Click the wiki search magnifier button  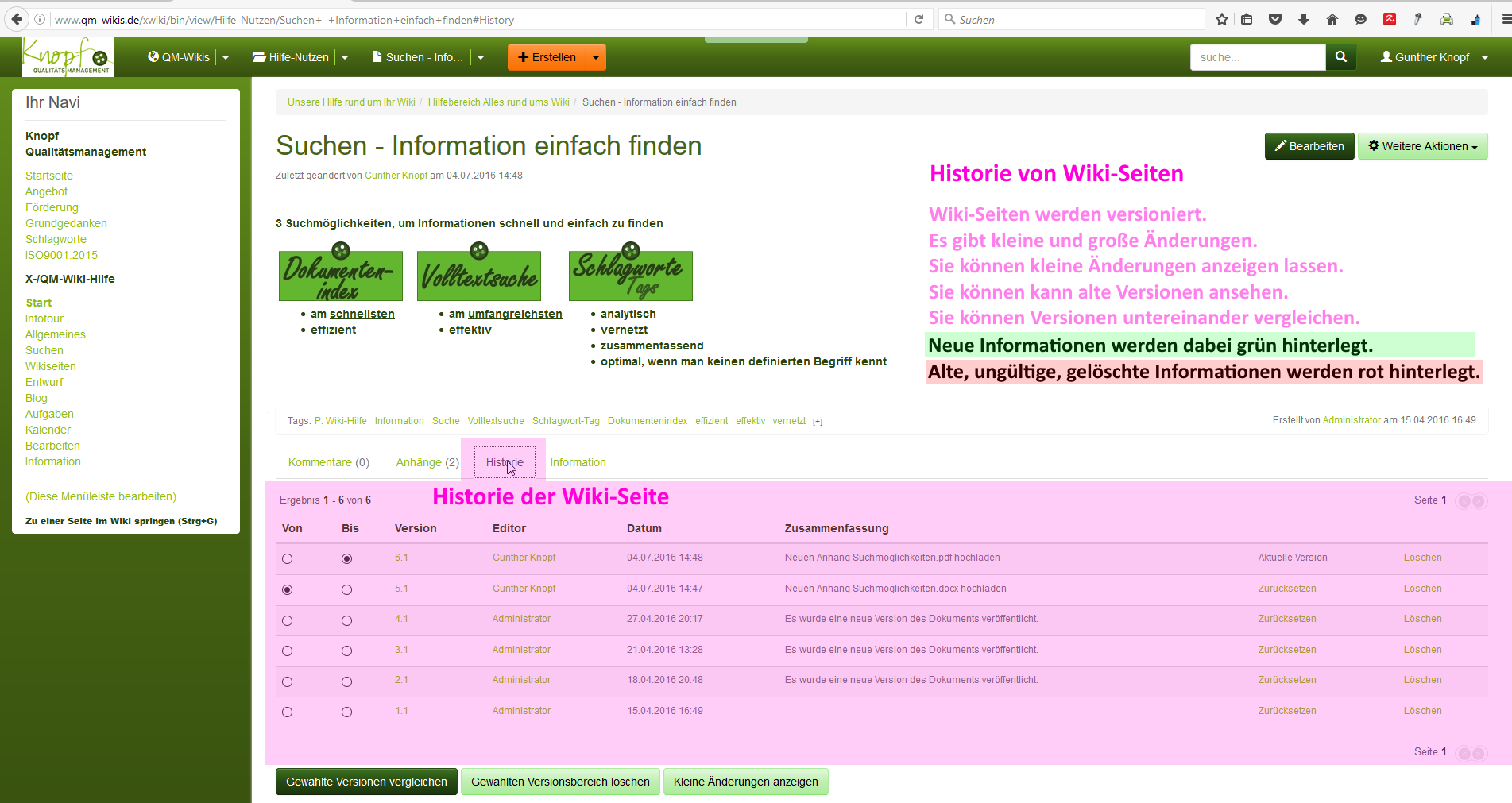tap(1340, 57)
